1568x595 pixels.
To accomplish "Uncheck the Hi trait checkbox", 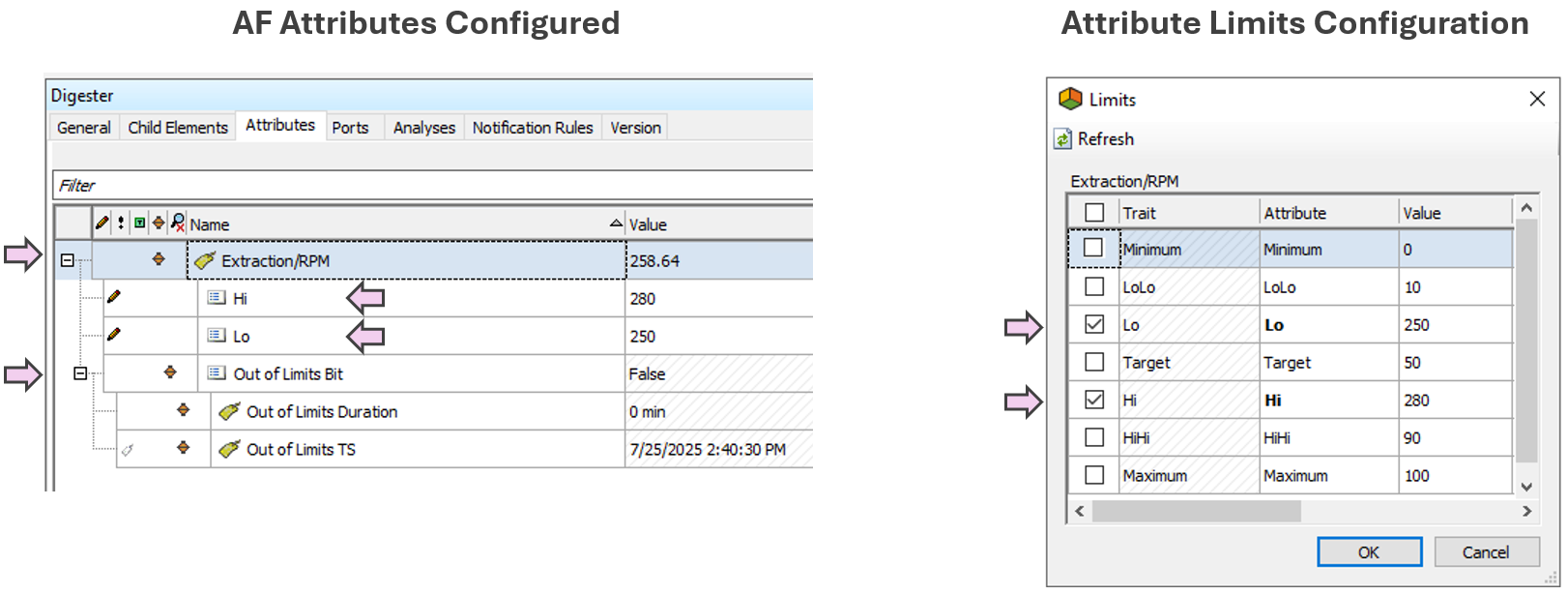I will tap(1094, 400).
